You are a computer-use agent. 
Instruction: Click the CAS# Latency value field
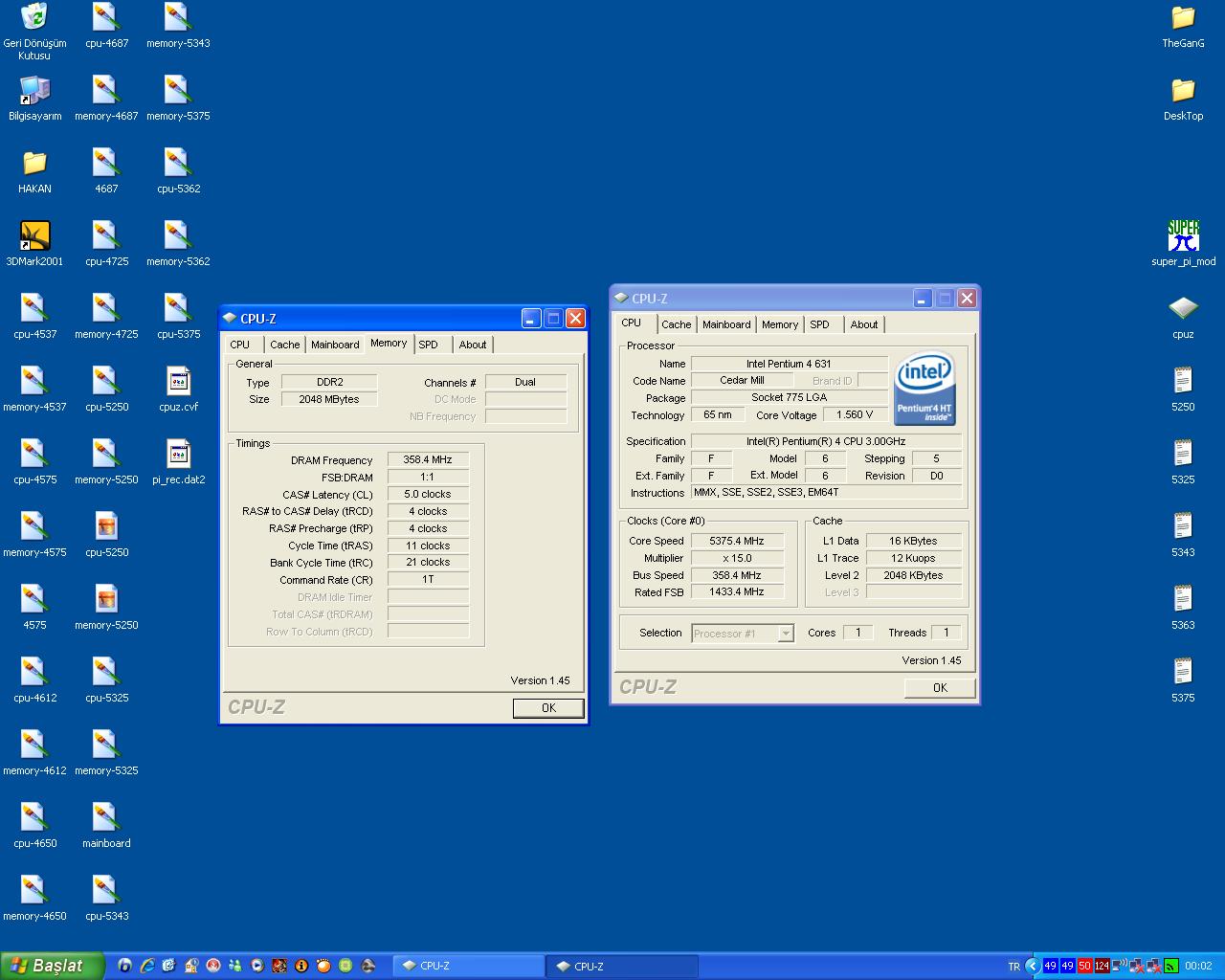pyautogui.click(x=428, y=494)
